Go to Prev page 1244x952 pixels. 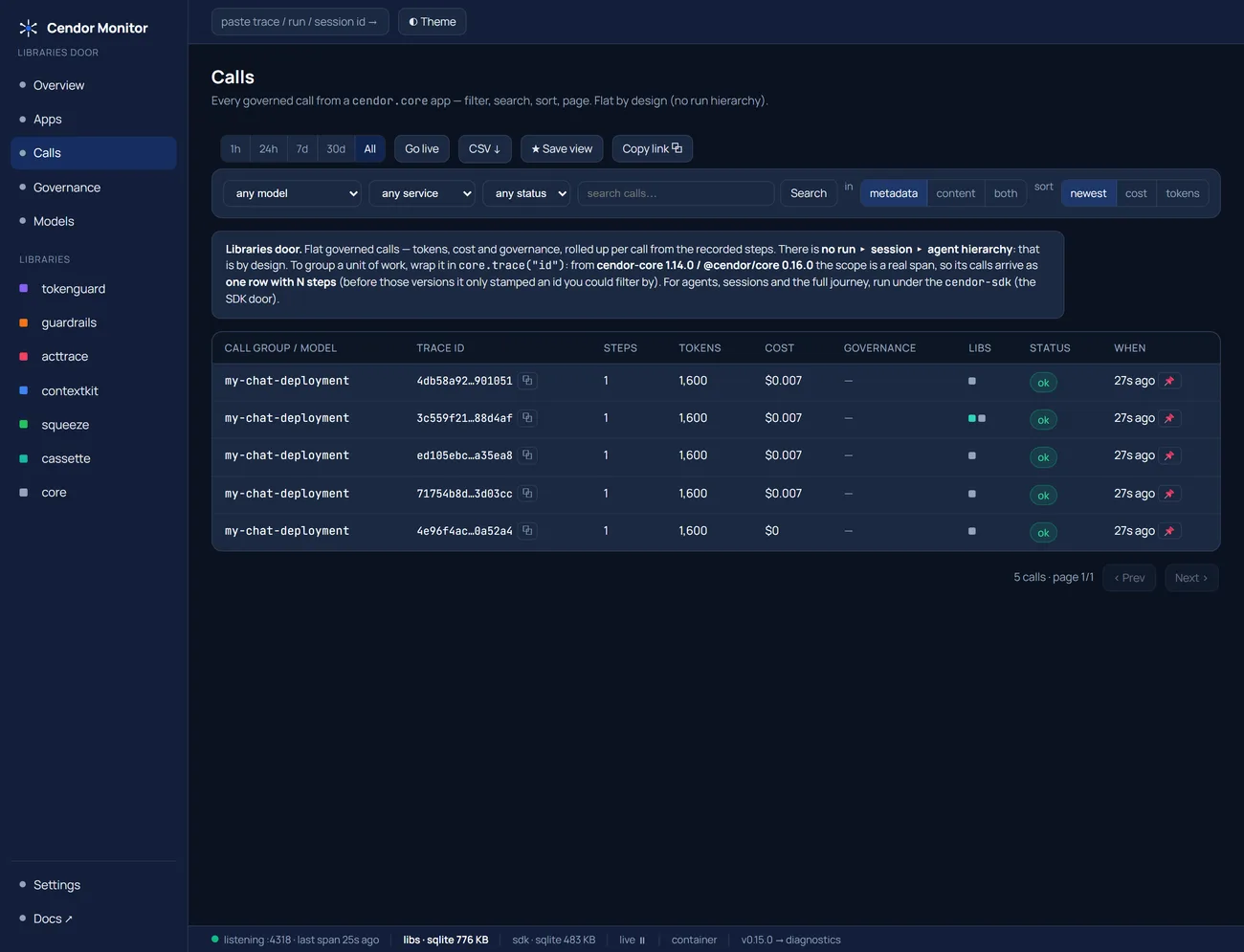tap(1129, 578)
